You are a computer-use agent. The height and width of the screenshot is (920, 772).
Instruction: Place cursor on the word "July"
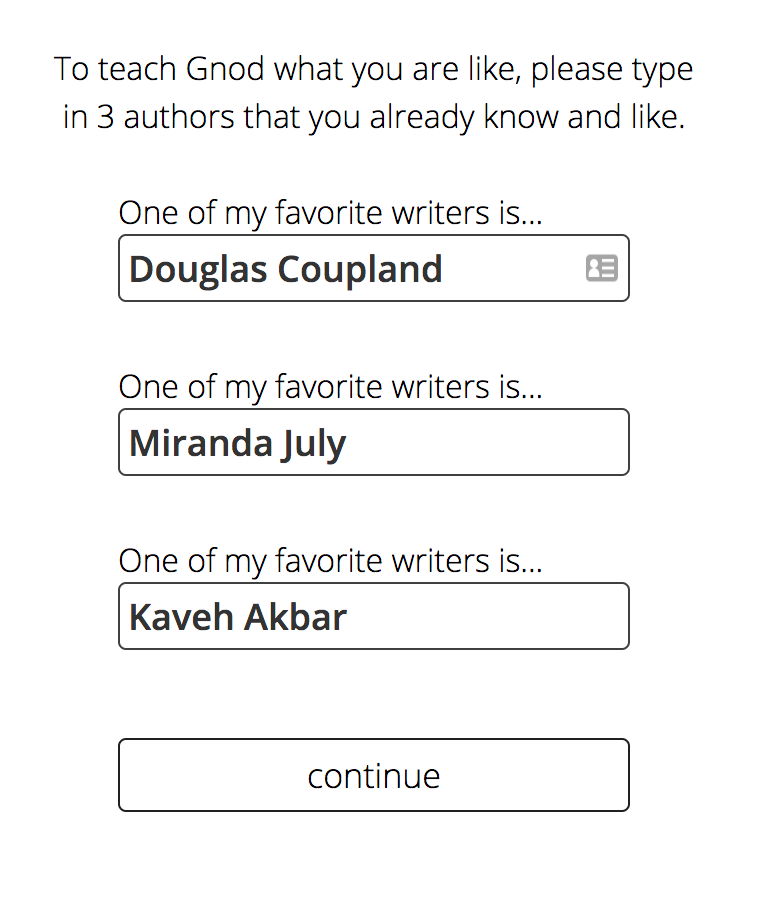(x=313, y=443)
